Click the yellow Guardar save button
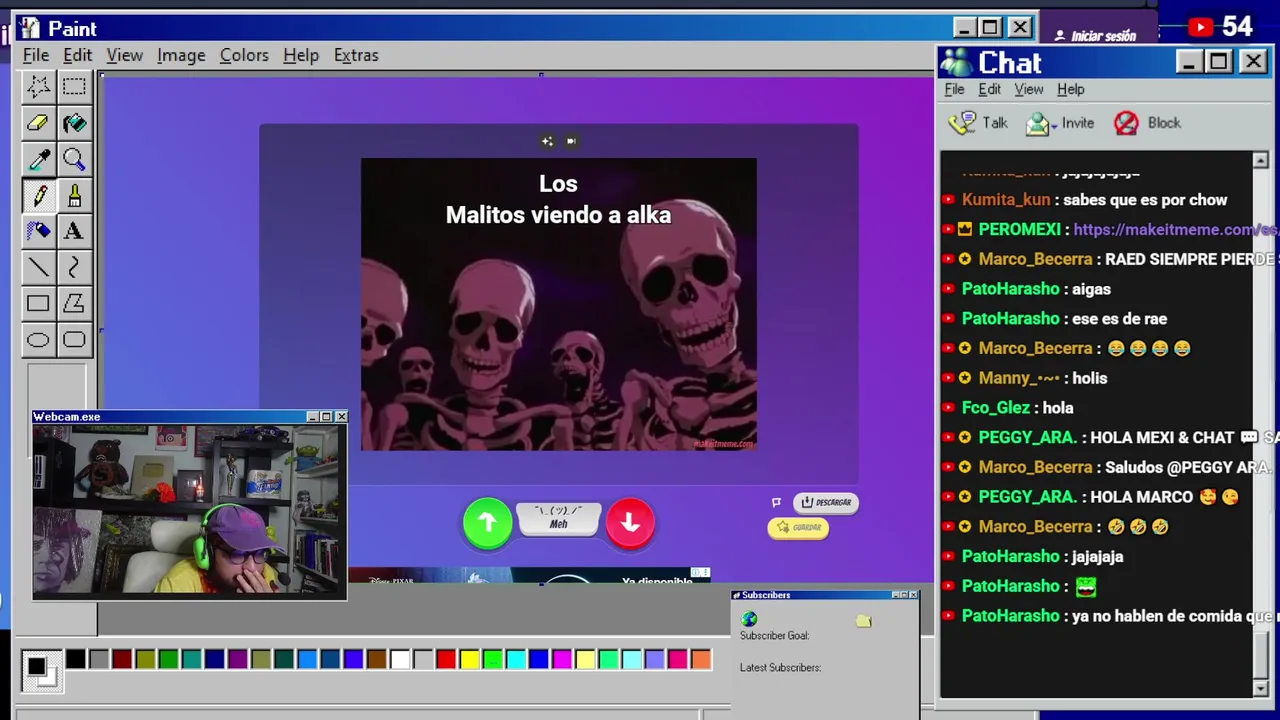The width and height of the screenshot is (1280, 720). pyautogui.click(x=798, y=527)
